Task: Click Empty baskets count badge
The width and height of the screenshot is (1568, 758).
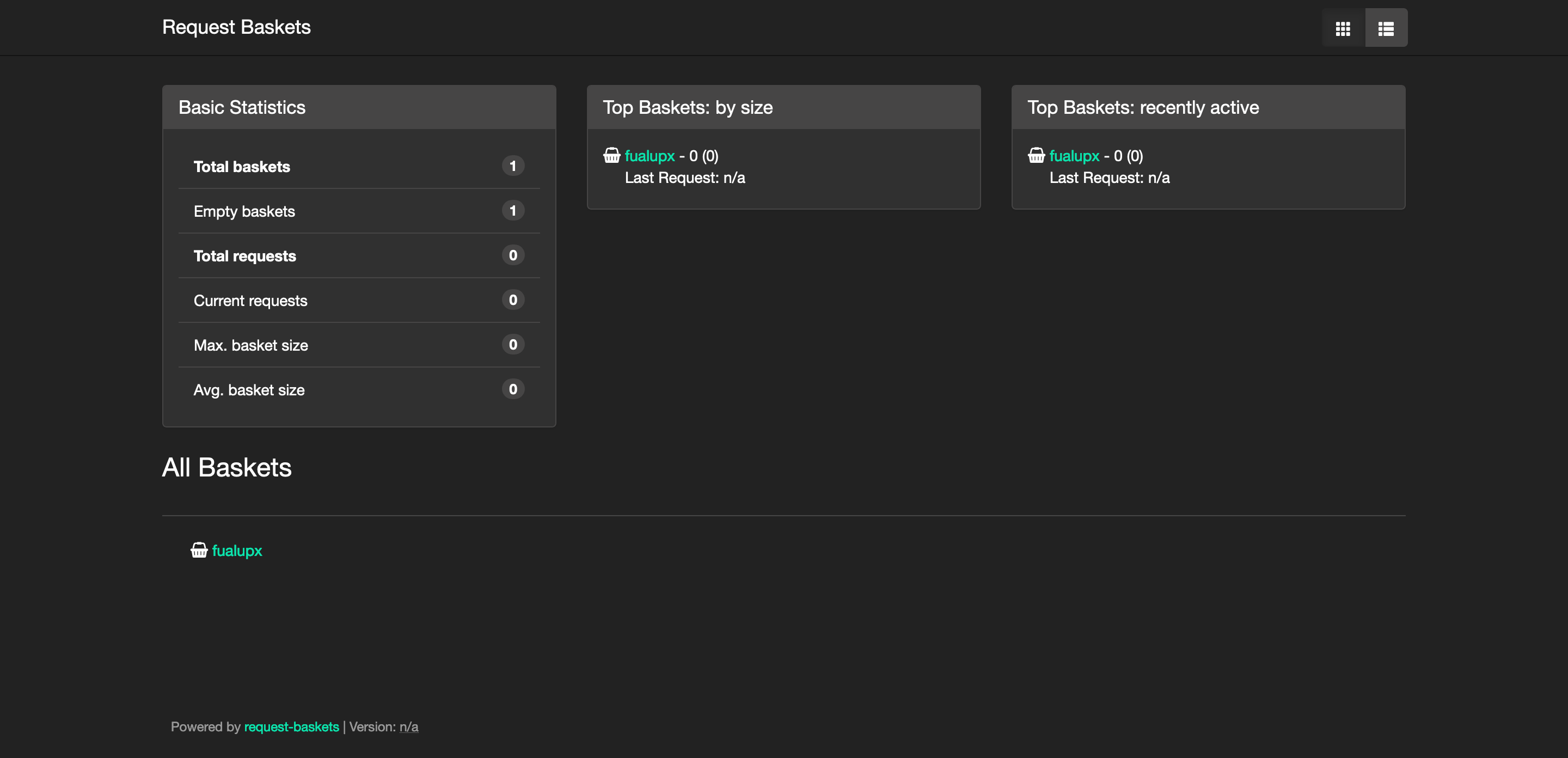Action: [512, 211]
